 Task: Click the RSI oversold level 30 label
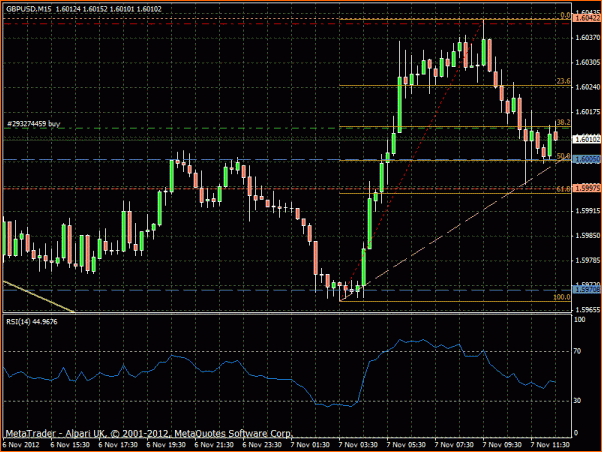click(x=577, y=401)
